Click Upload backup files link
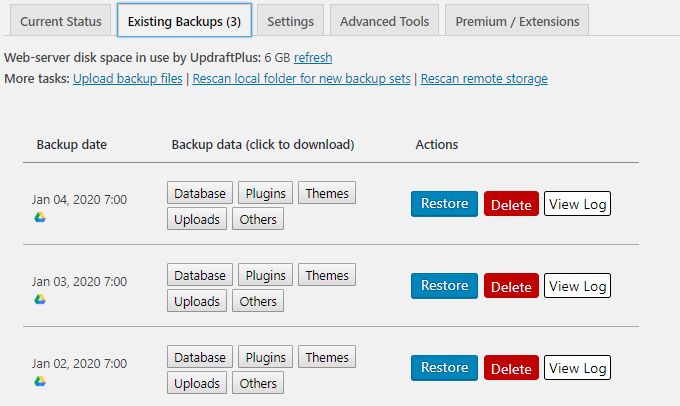The width and height of the screenshot is (680, 406). coord(128,79)
